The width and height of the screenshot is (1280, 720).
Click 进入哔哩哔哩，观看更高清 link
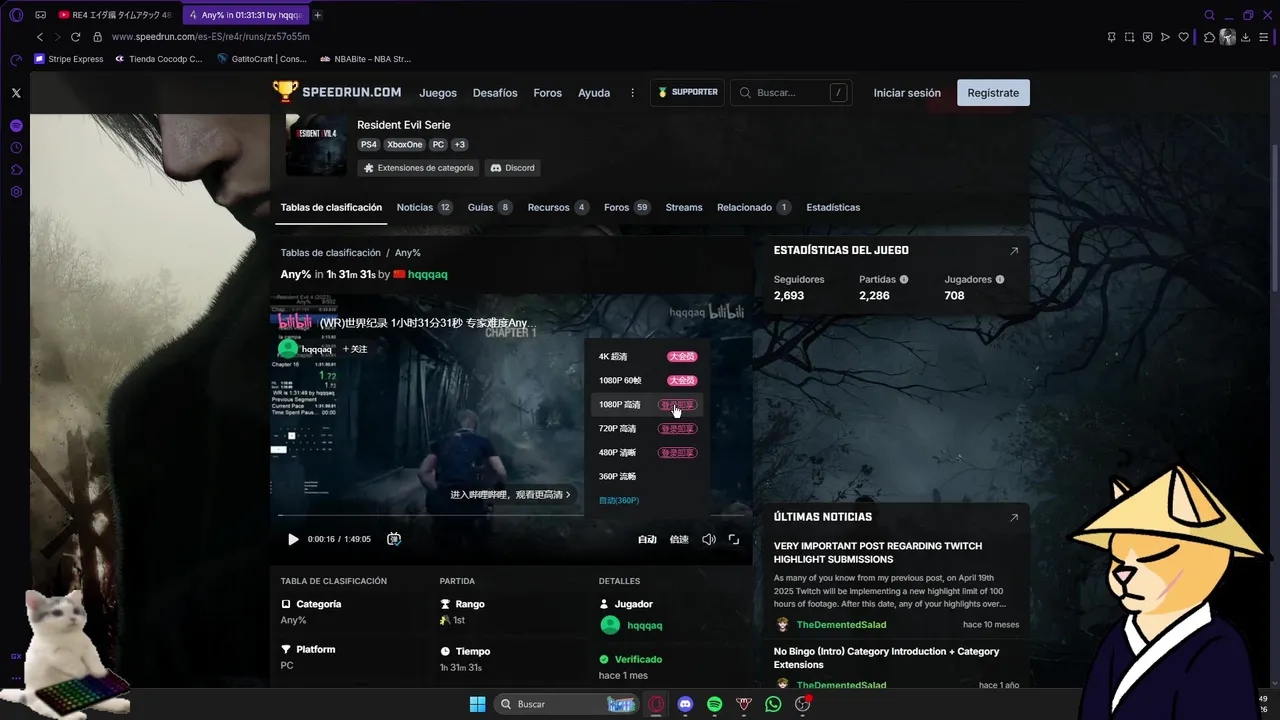[511, 494]
